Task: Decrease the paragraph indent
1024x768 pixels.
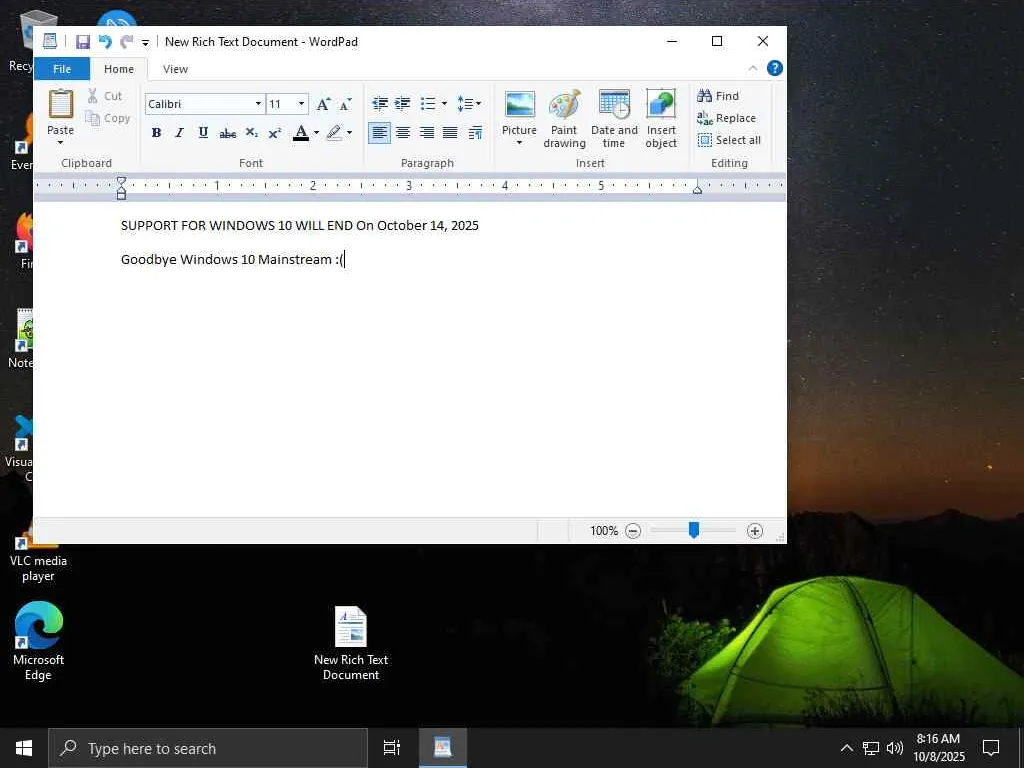Action: 379,103
